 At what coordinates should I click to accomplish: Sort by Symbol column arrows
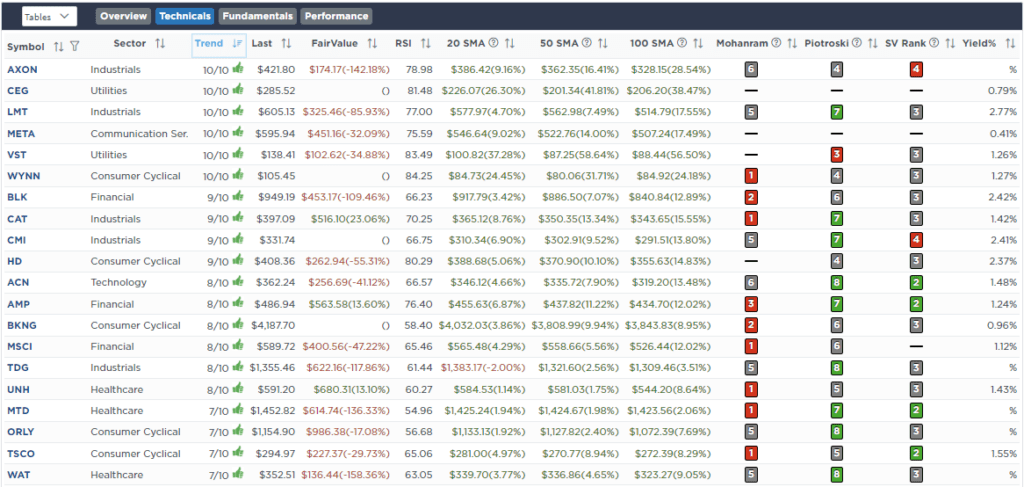coord(59,46)
